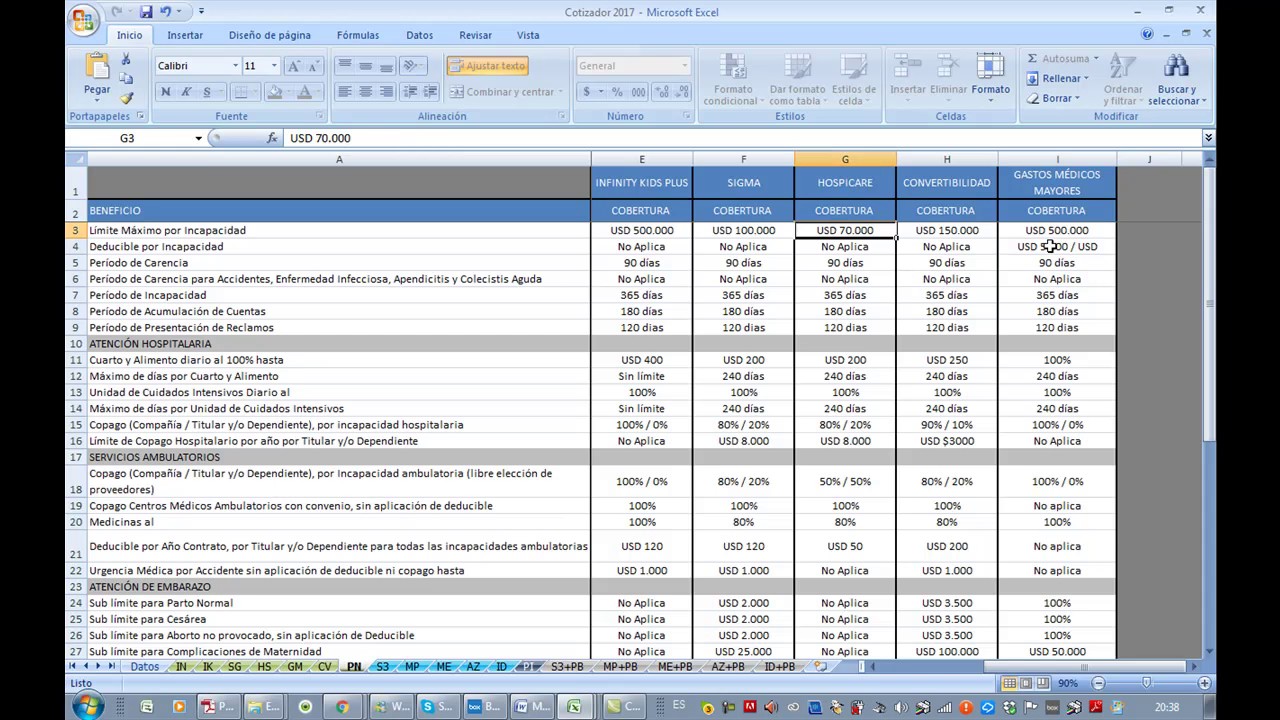Select the Datos sheet tab
The height and width of the screenshot is (720, 1280).
click(x=144, y=667)
